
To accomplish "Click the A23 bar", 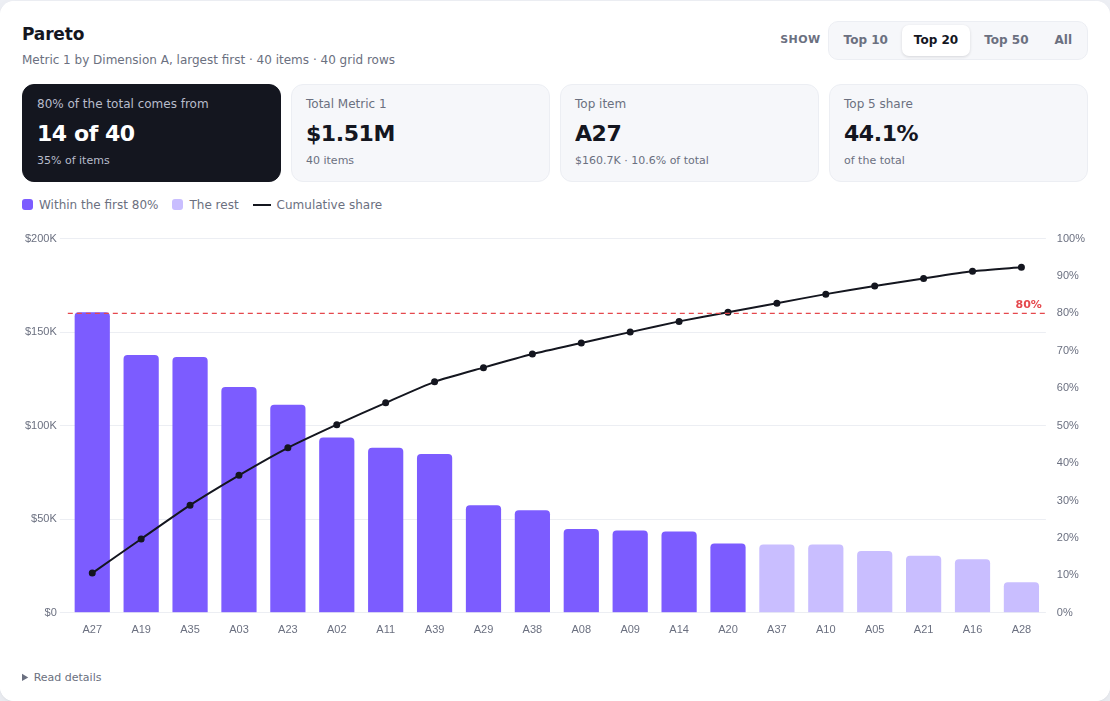I will tap(287, 508).
